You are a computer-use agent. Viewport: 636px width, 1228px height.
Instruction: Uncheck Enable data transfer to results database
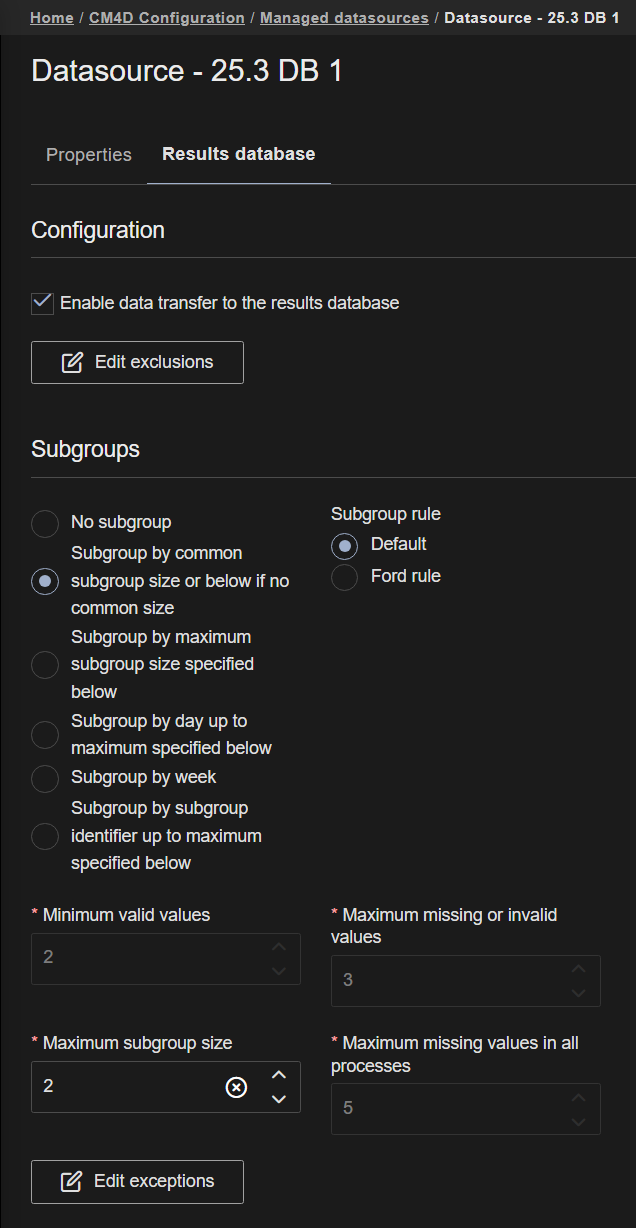[x=43, y=303]
